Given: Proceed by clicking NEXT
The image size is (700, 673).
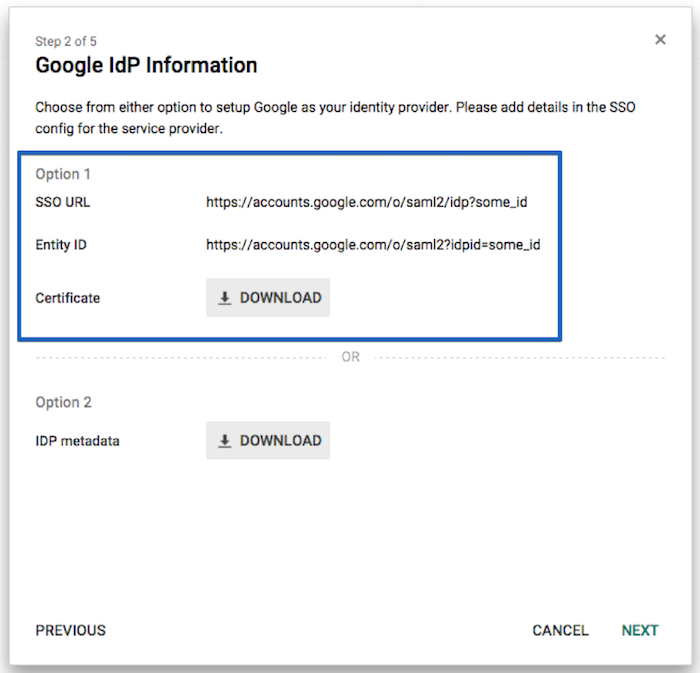Looking at the screenshot, I should coord(640,630).
